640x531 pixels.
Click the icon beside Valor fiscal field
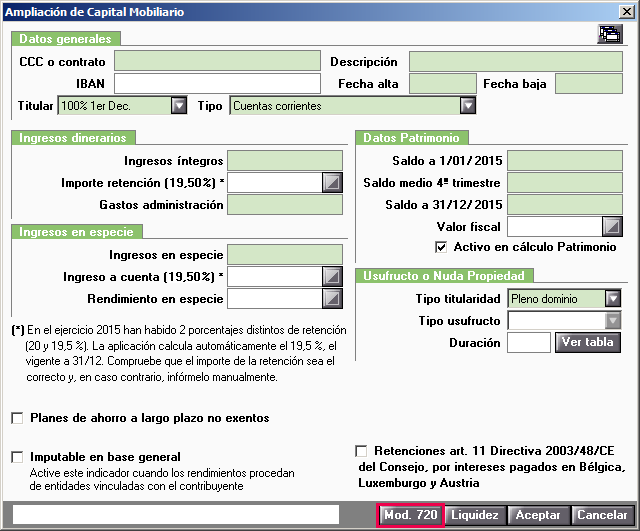coord(612,226)
